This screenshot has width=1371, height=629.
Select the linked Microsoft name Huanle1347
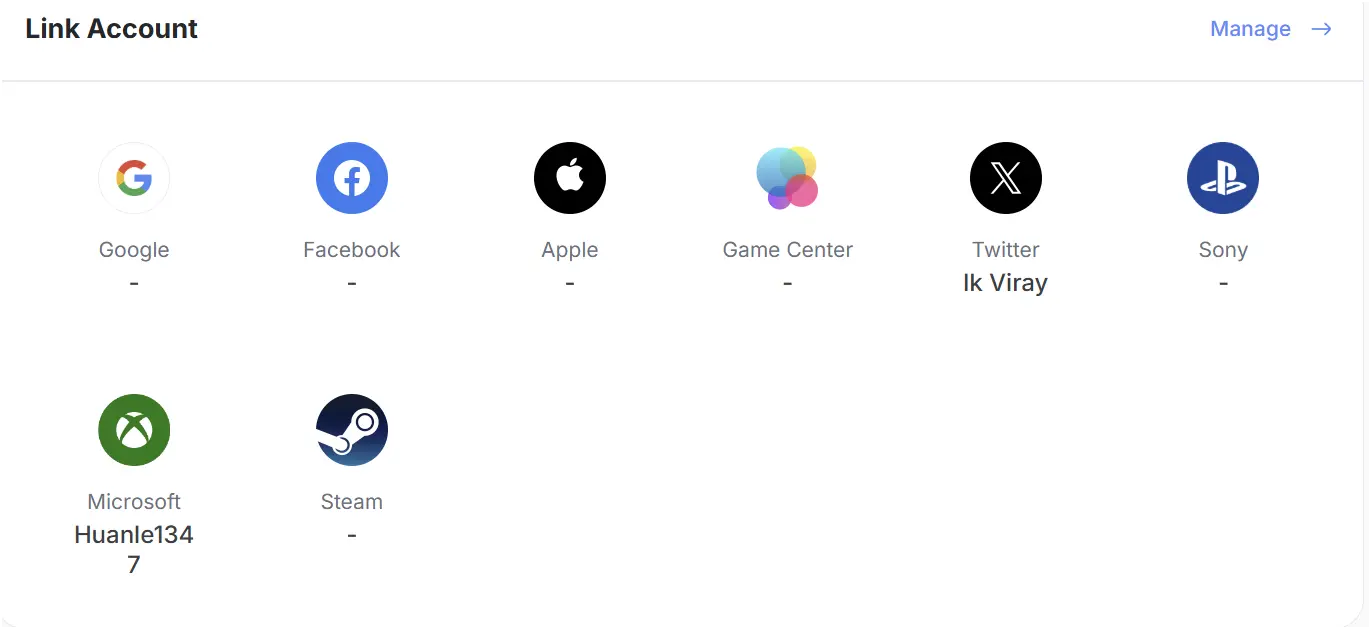coord(134,550)
